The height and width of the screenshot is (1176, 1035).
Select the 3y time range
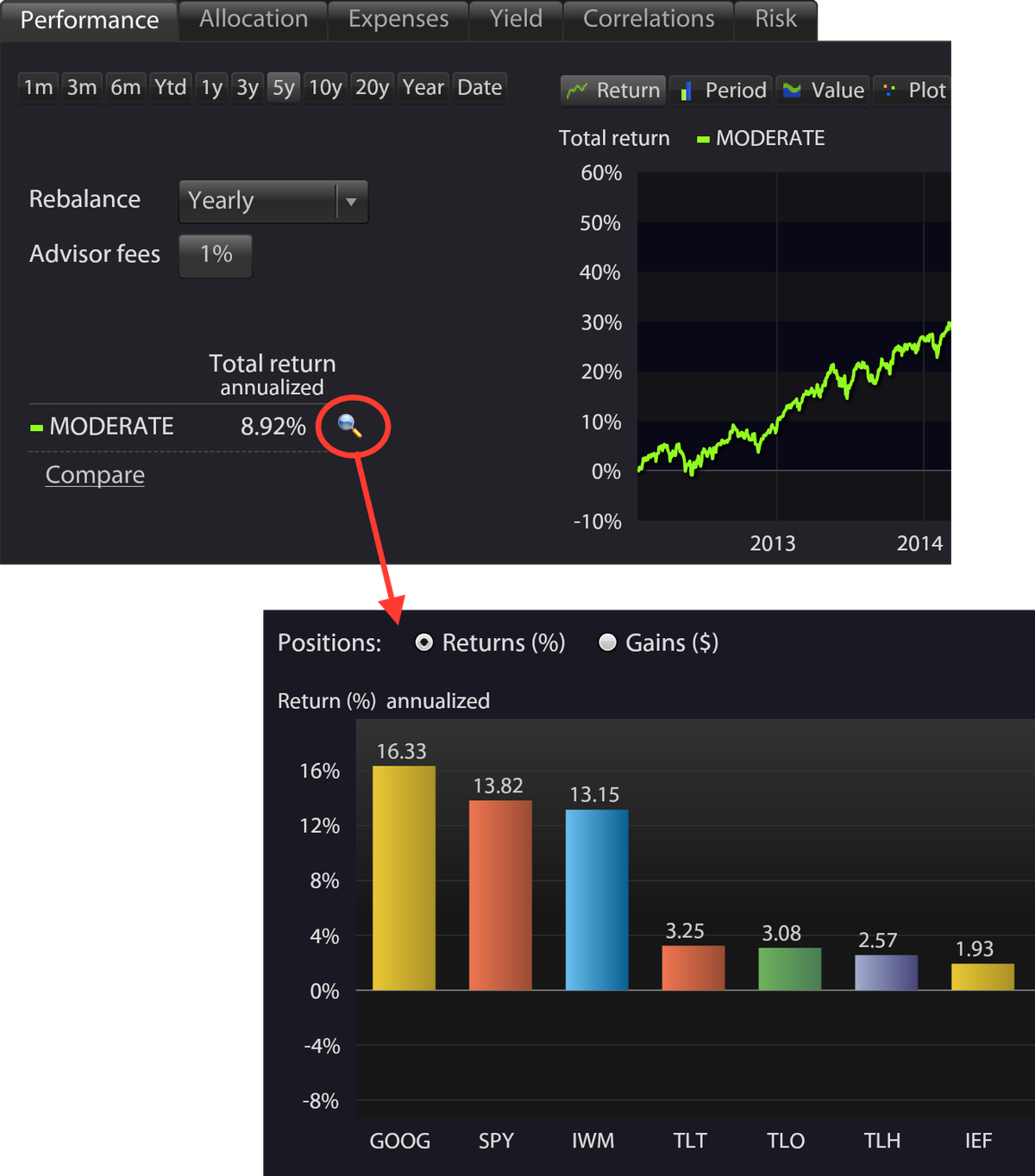248,88
